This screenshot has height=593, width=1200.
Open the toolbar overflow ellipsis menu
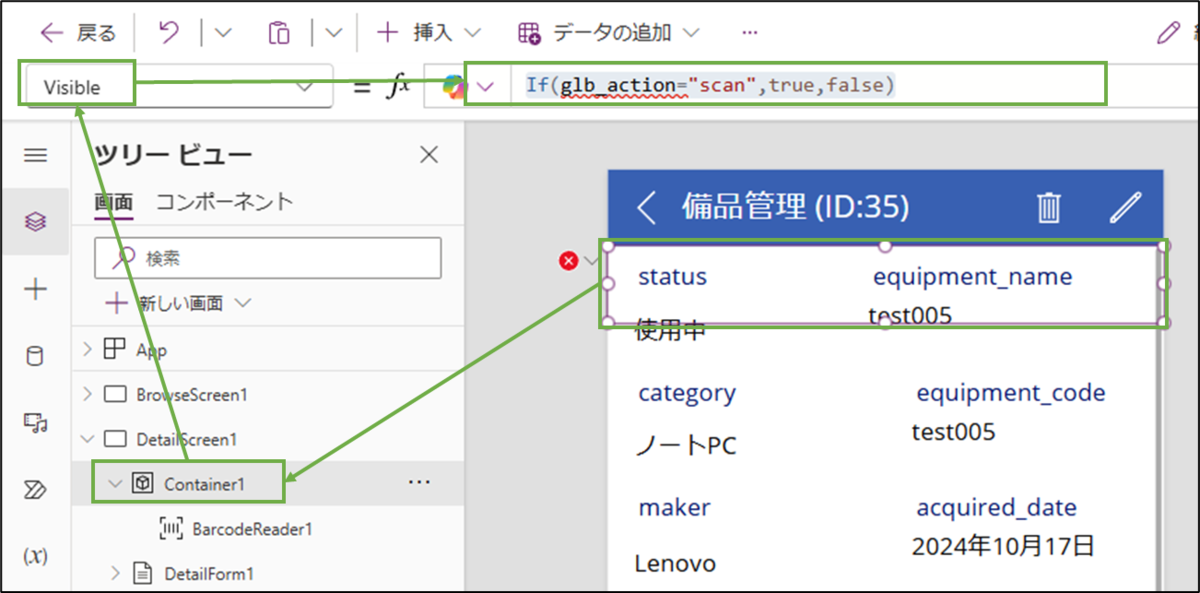click(x=750, y=33)
